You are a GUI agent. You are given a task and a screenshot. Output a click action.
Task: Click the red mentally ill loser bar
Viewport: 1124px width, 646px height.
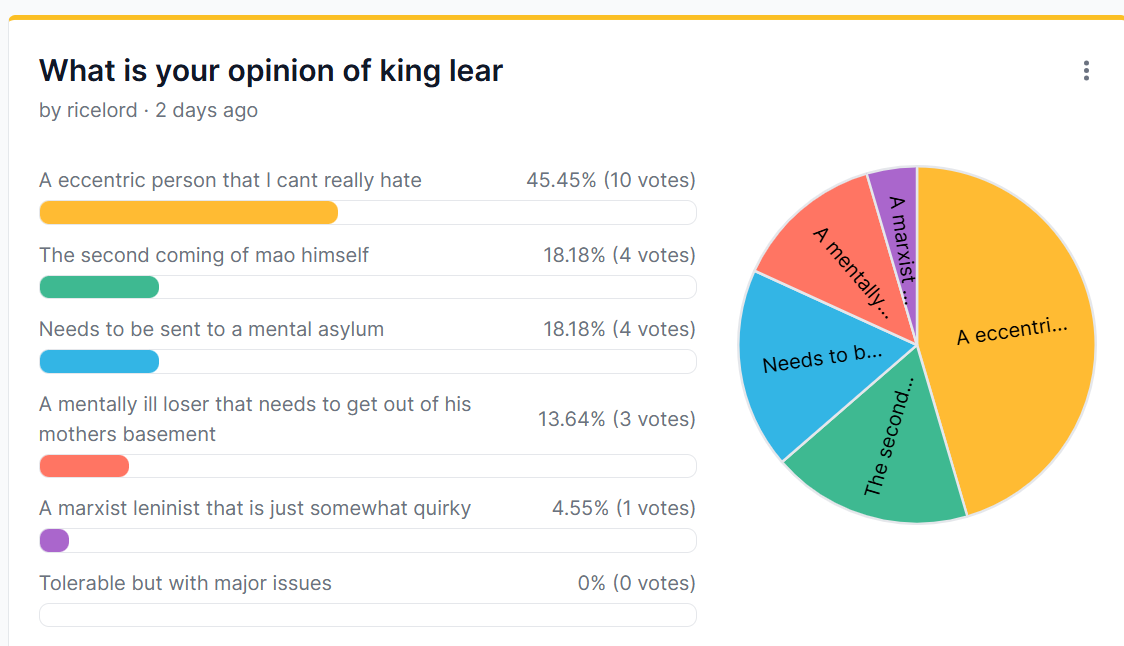coord(84,466)
